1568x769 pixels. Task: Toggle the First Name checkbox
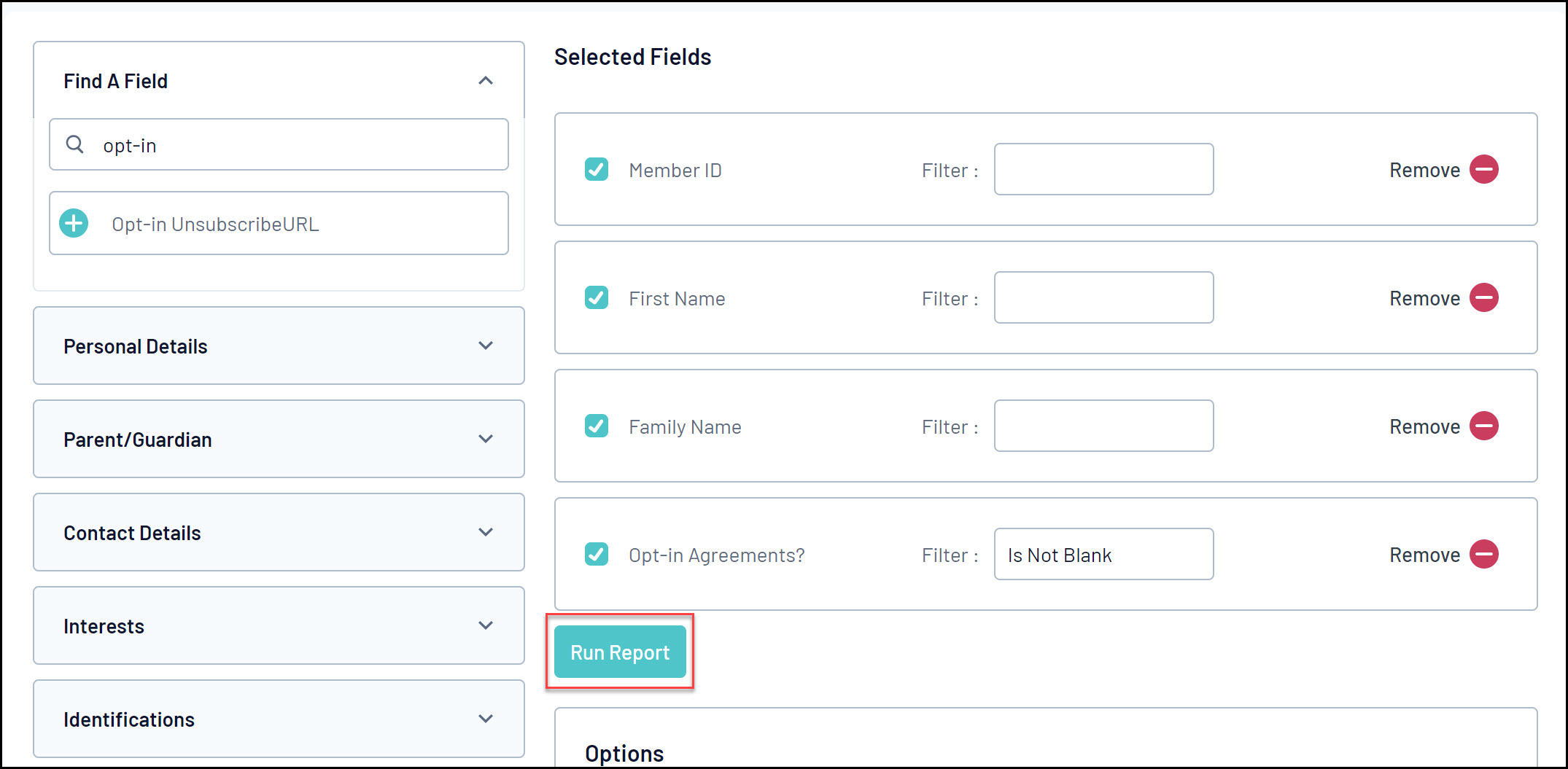point(597,297)
